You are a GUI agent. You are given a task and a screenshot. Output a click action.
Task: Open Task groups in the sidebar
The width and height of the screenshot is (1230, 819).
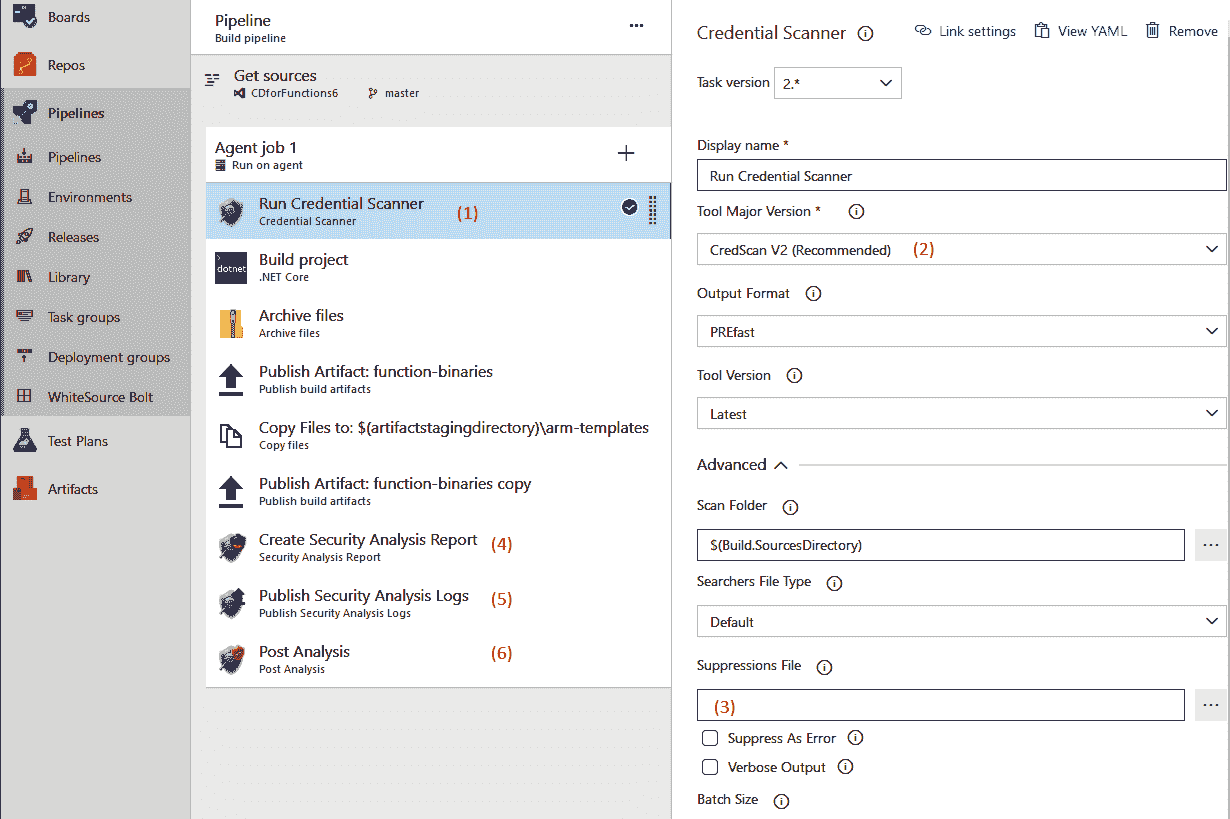pos(84,317)
